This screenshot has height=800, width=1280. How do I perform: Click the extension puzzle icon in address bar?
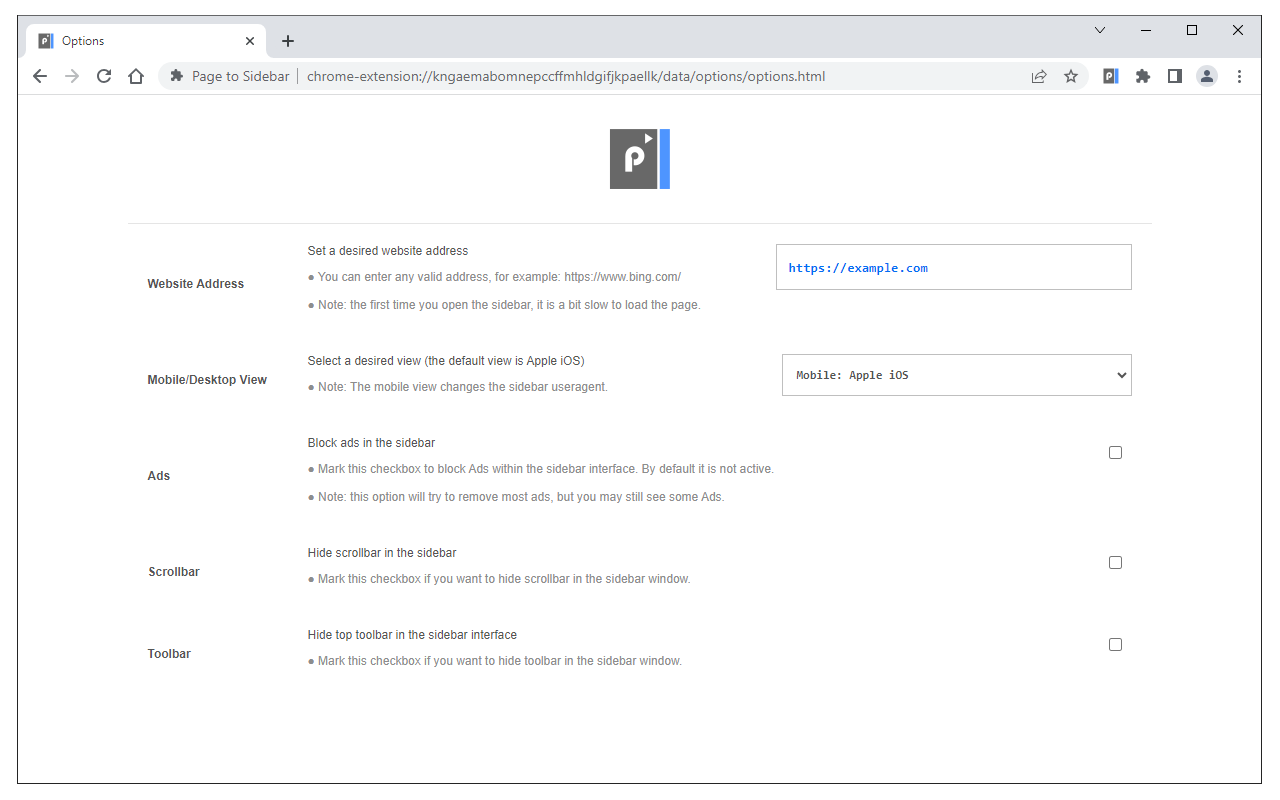(x=177, y=76)
